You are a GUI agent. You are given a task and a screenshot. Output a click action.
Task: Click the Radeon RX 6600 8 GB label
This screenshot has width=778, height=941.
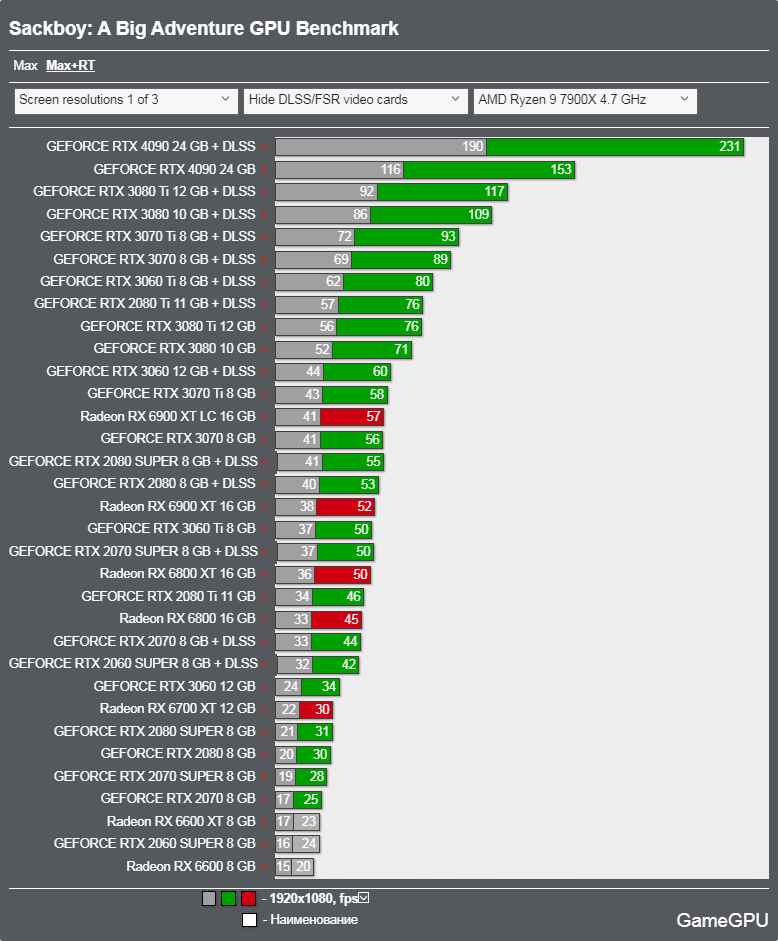tap(191, 866)
